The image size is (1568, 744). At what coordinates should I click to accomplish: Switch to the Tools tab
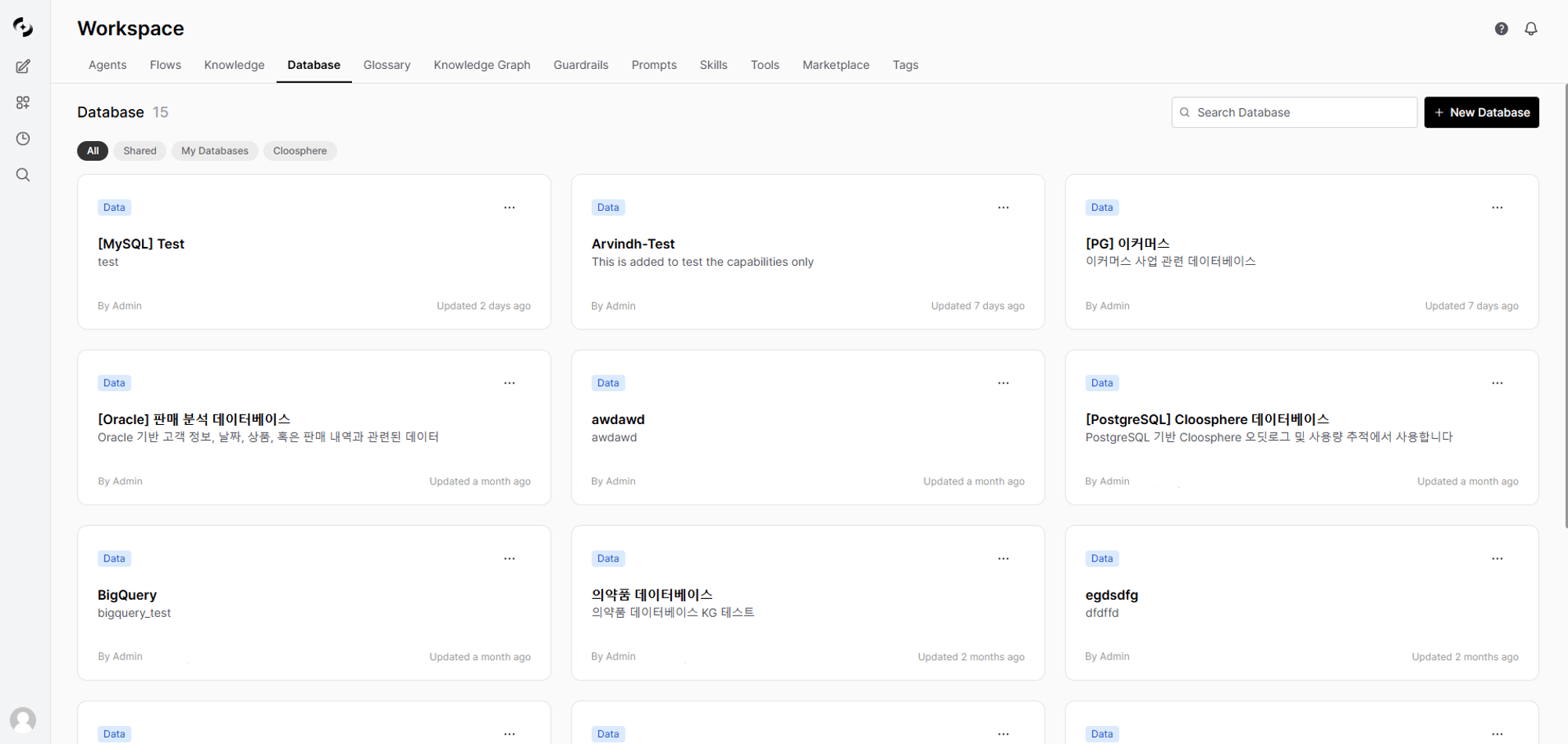pos(765,65)
